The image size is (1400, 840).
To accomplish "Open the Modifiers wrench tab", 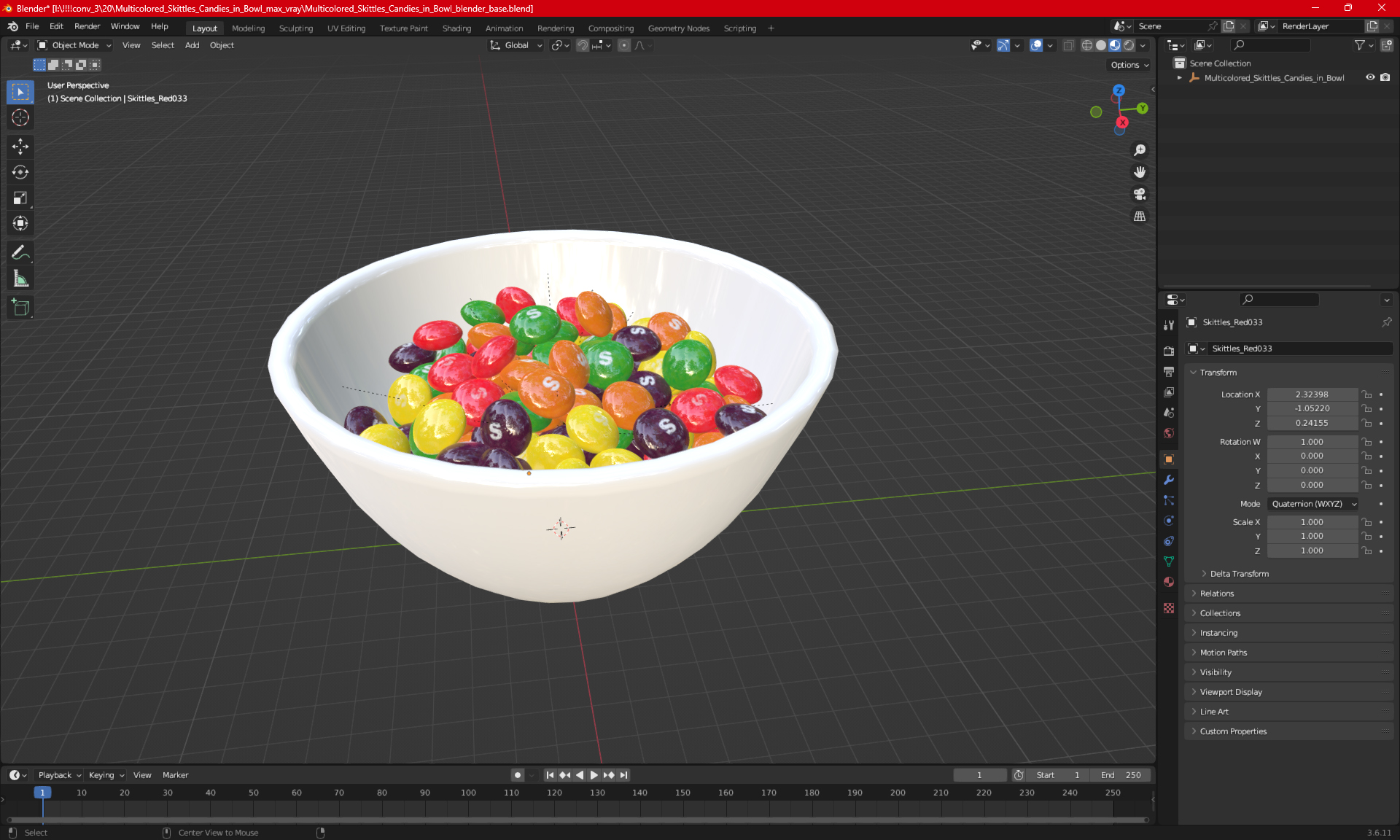I will click(x=1169, y=480).
